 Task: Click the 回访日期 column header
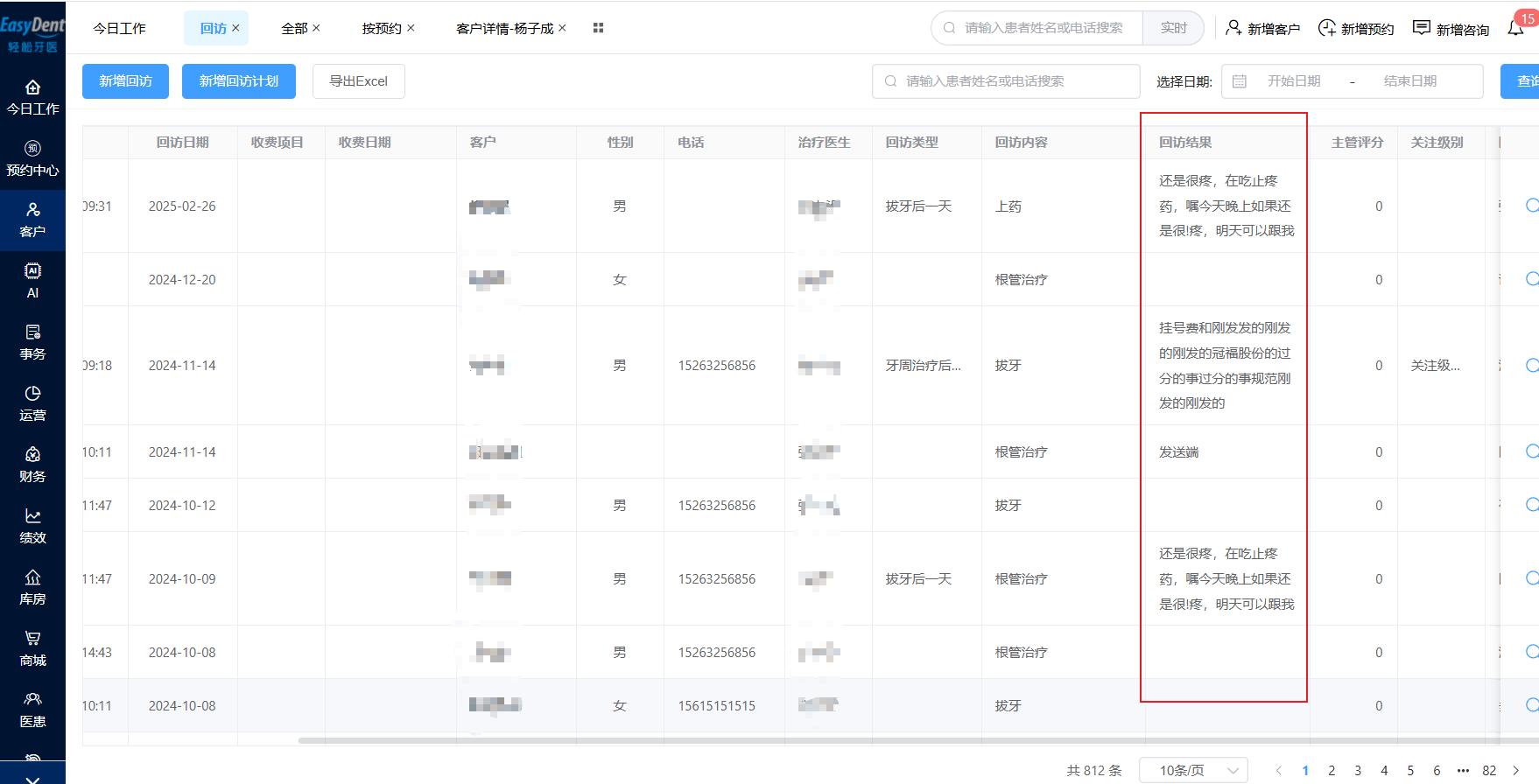click(x=182, y=142)
